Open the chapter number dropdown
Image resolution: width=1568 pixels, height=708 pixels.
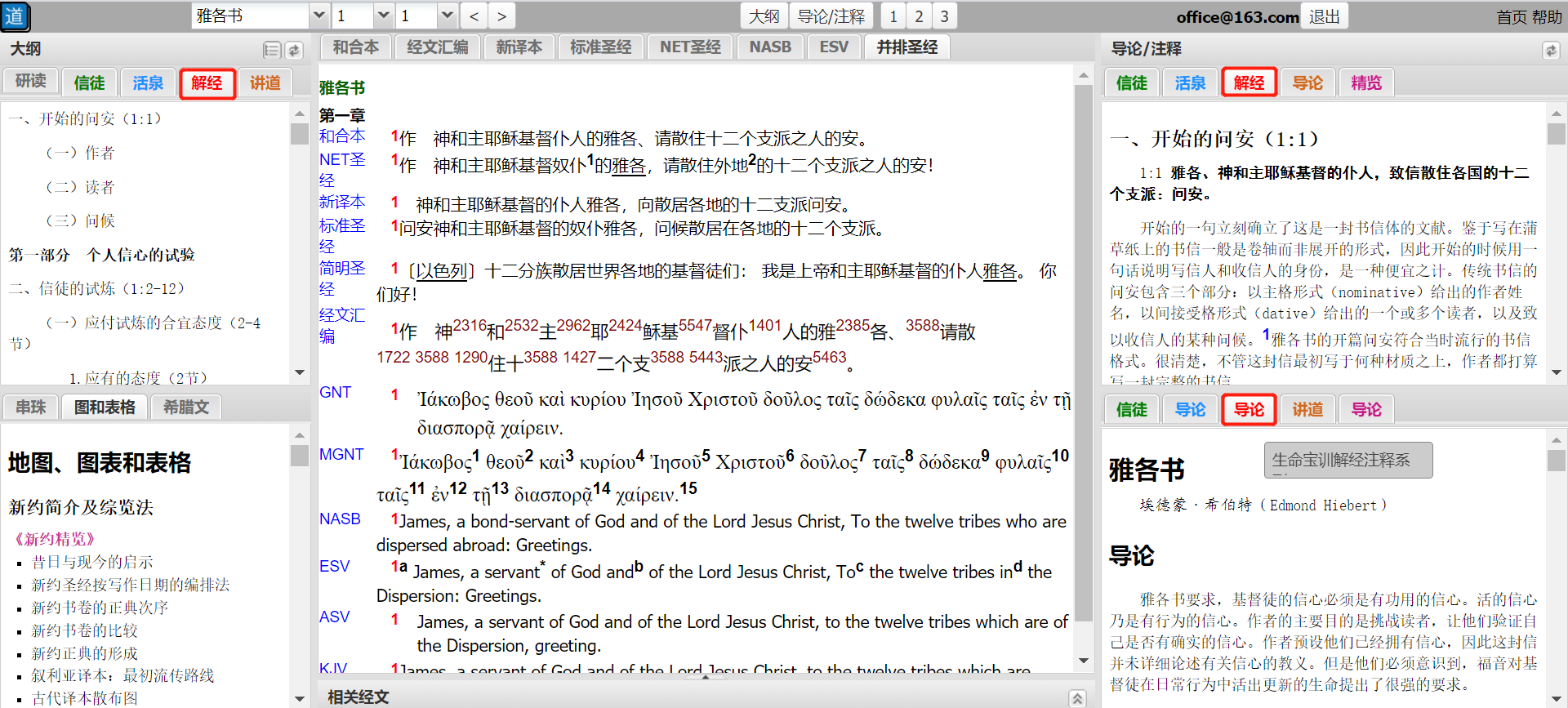[383, 16]
